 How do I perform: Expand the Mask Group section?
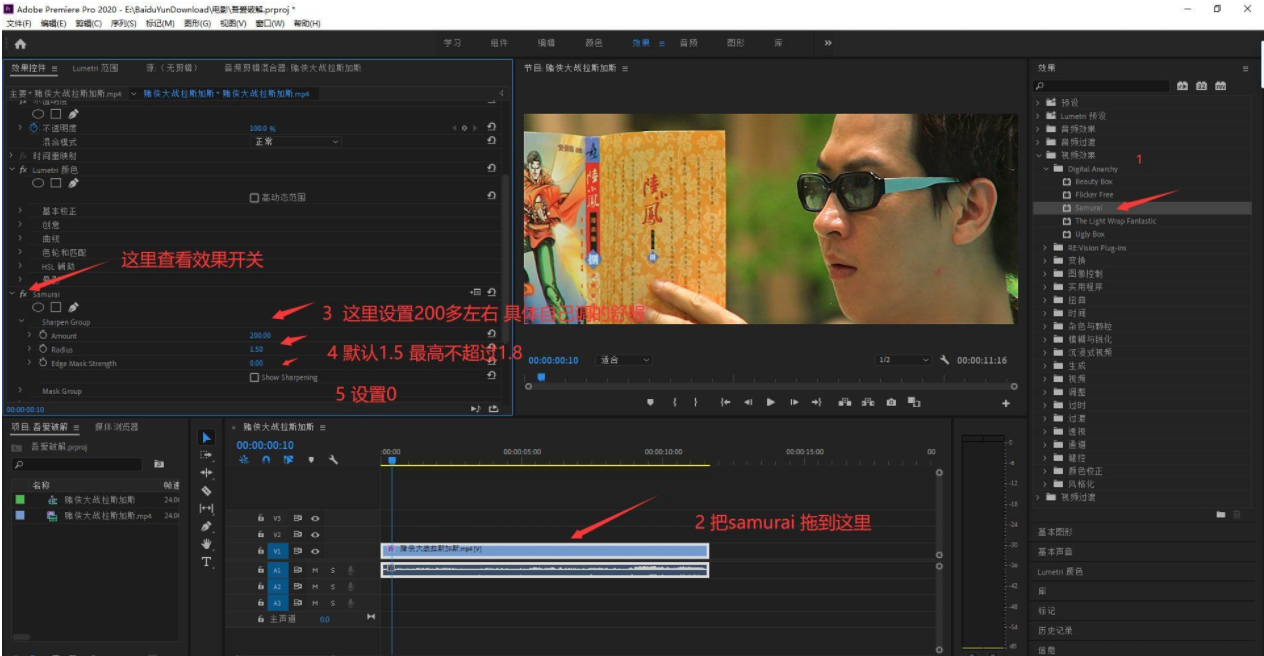[x=21, y=391]
